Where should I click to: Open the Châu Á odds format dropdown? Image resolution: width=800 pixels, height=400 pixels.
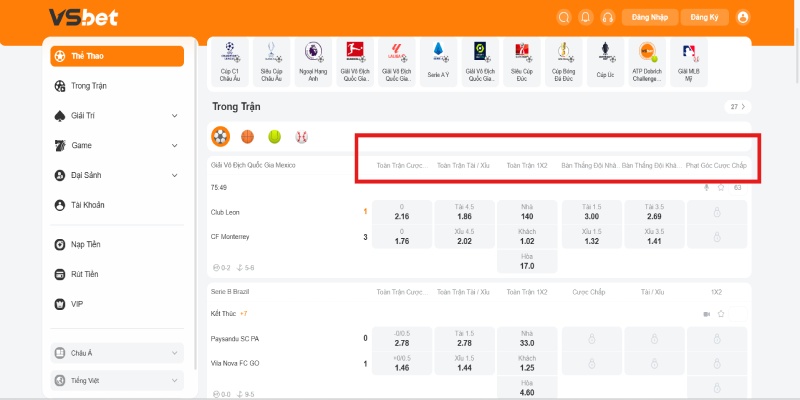point(117,353)
